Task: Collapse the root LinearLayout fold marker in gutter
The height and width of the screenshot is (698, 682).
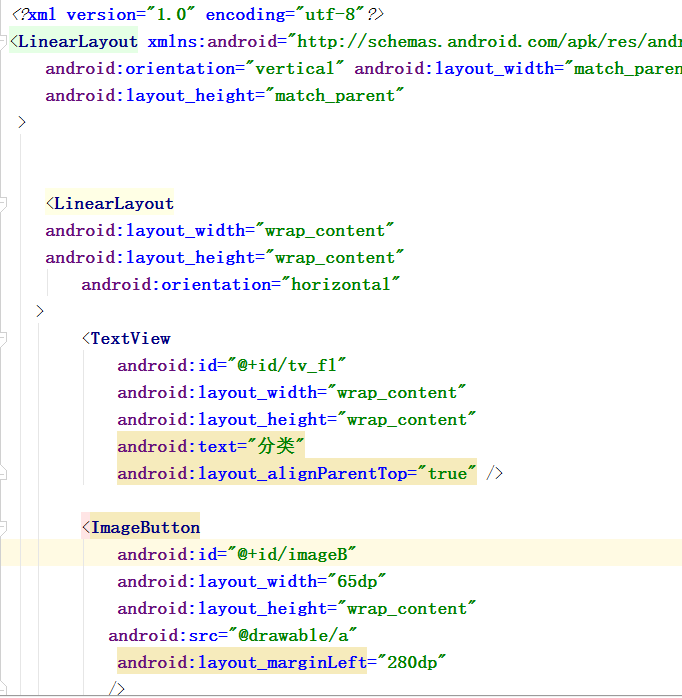Action: pos(2,42)
